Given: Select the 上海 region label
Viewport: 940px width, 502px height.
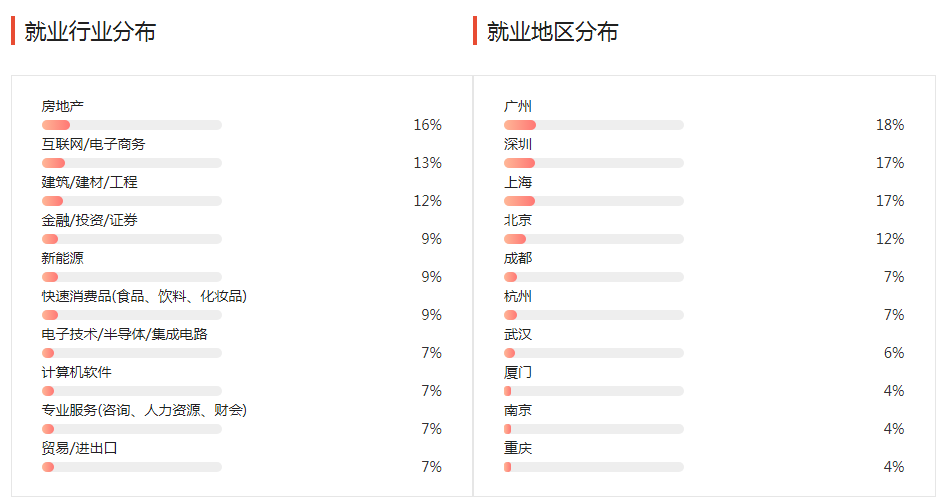Looking at the screenshot, I should pyautogui.click(x=518, y=182).
